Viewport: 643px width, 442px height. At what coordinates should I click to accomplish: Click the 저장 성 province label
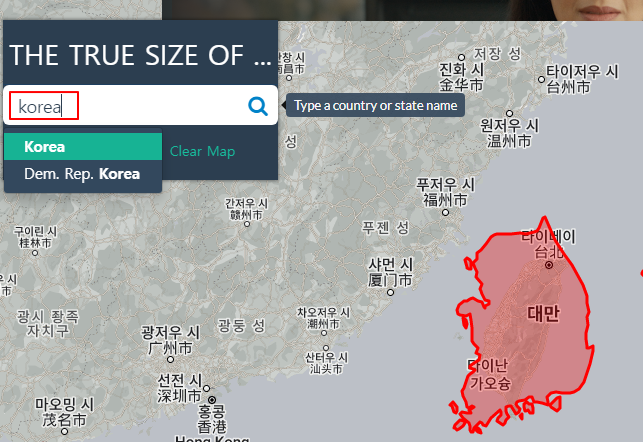pyautogui.click(x=497, y=53)
